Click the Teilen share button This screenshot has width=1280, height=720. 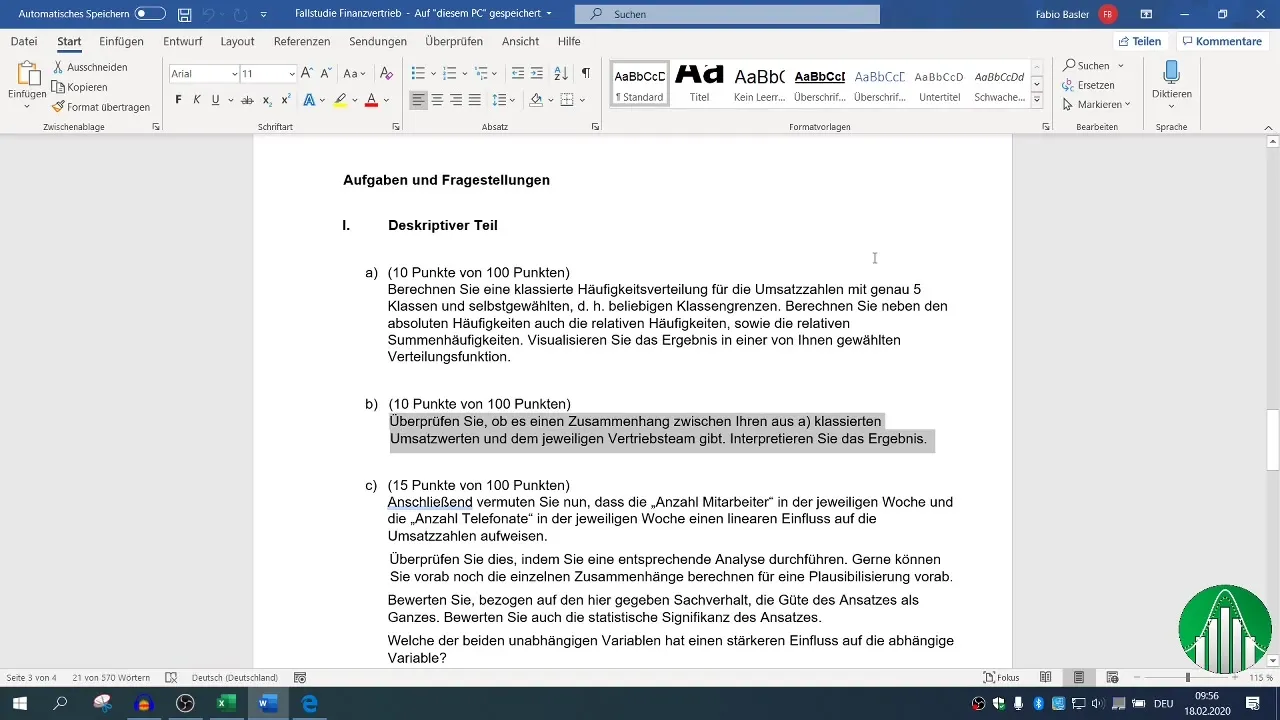click(x=1139, y=41)
